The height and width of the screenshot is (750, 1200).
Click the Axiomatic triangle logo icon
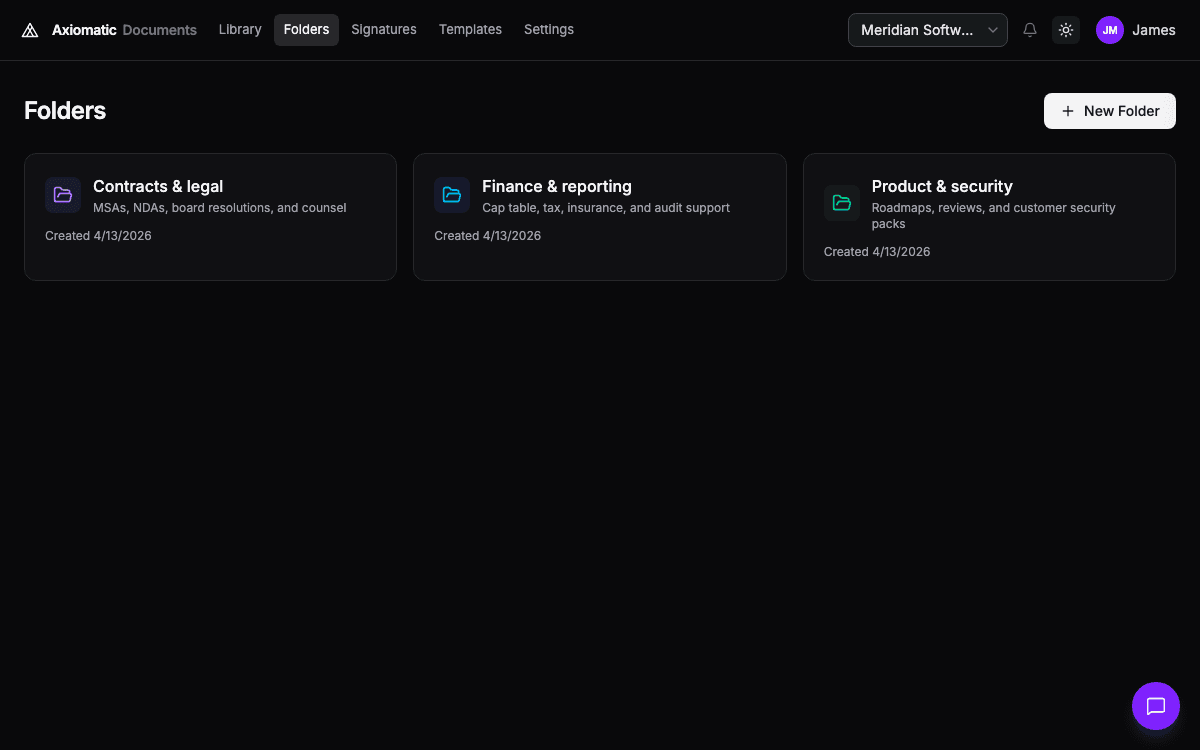(x=30, y=30)
